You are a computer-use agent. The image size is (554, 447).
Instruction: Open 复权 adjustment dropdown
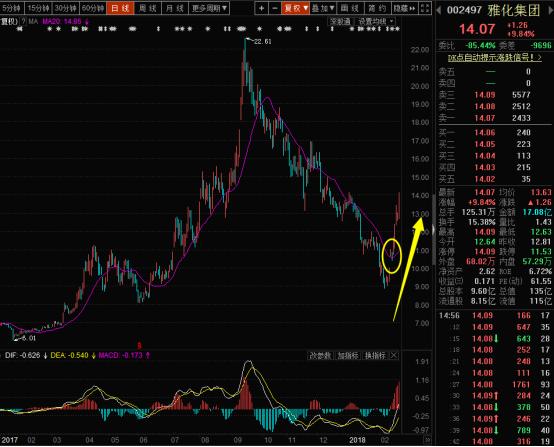click(x=295, y=8)
